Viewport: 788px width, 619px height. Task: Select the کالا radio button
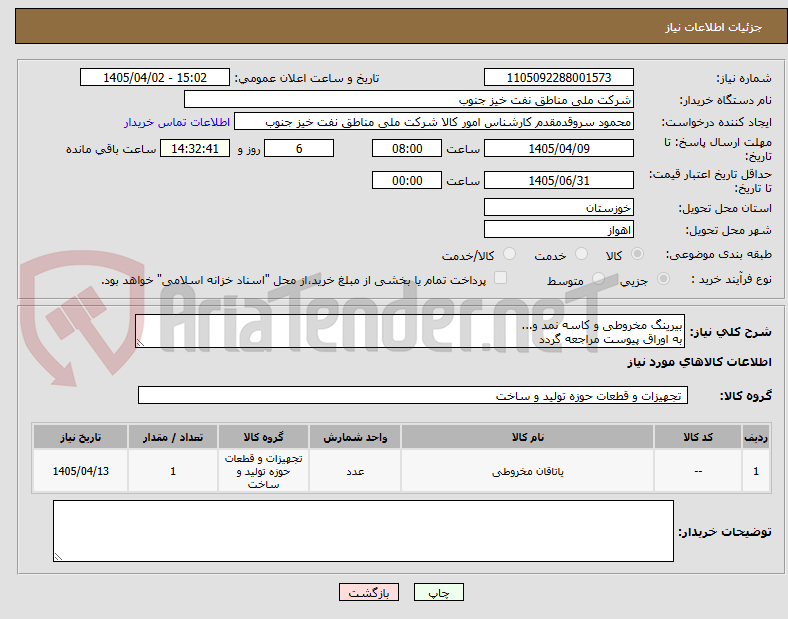(x=637, y=254)
